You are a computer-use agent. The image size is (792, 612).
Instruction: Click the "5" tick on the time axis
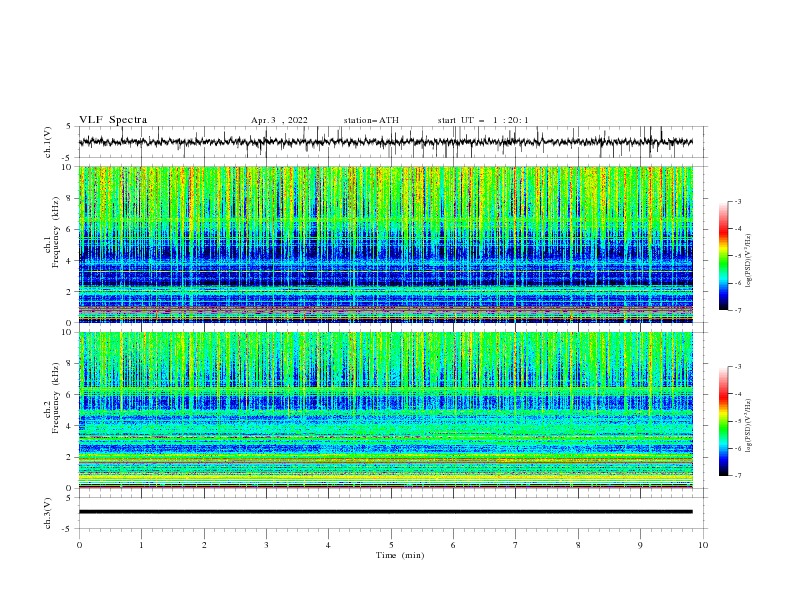point(391,545)
